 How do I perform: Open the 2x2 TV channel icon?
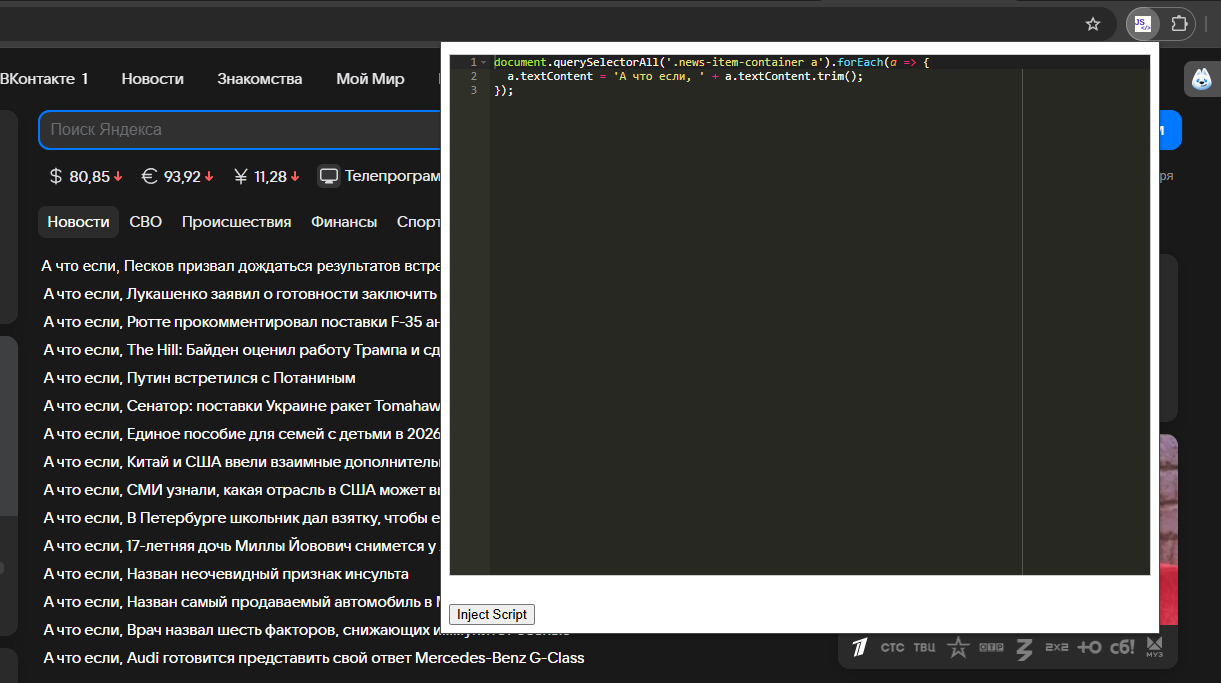coord(1056,648)
